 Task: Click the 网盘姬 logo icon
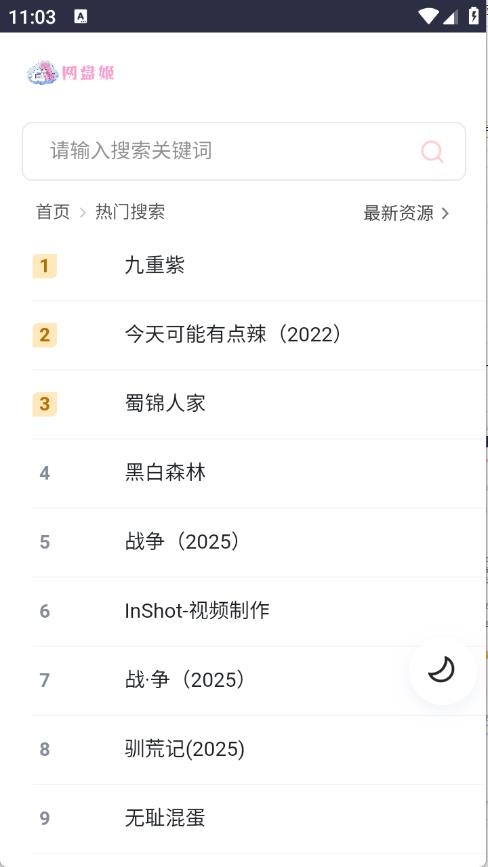pyautogui.click(x=70, y=72)
